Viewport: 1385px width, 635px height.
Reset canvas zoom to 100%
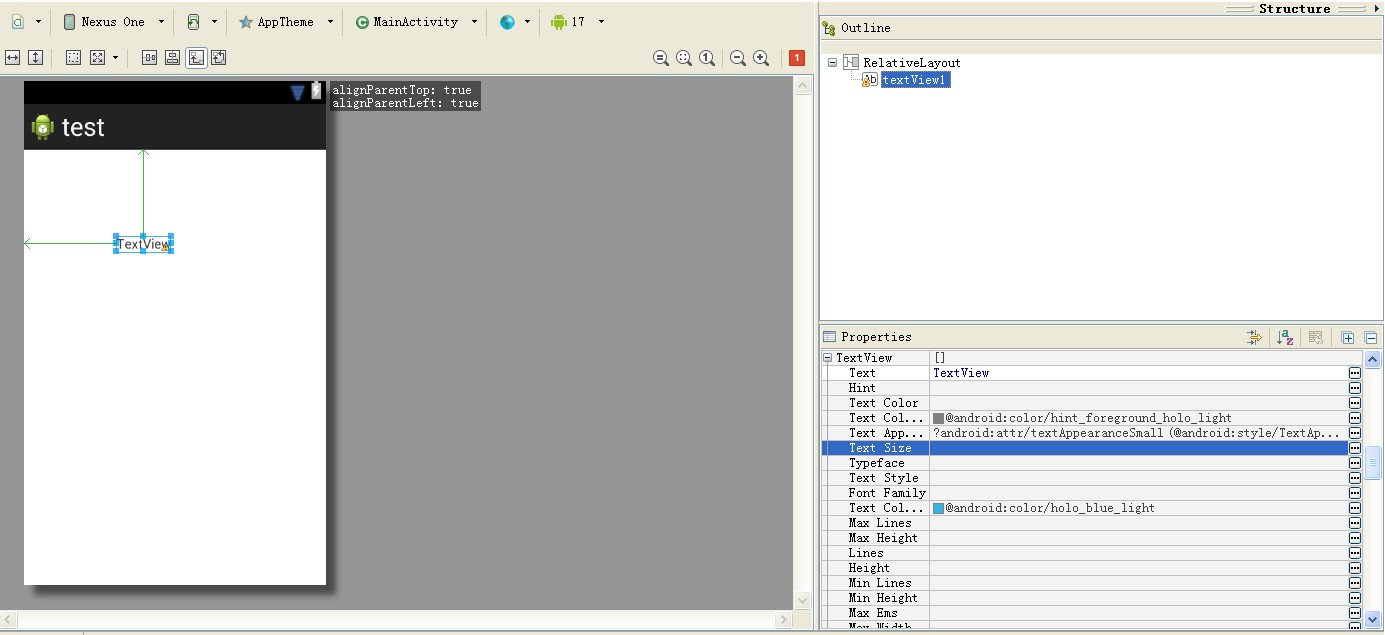(x=707, y=58)
